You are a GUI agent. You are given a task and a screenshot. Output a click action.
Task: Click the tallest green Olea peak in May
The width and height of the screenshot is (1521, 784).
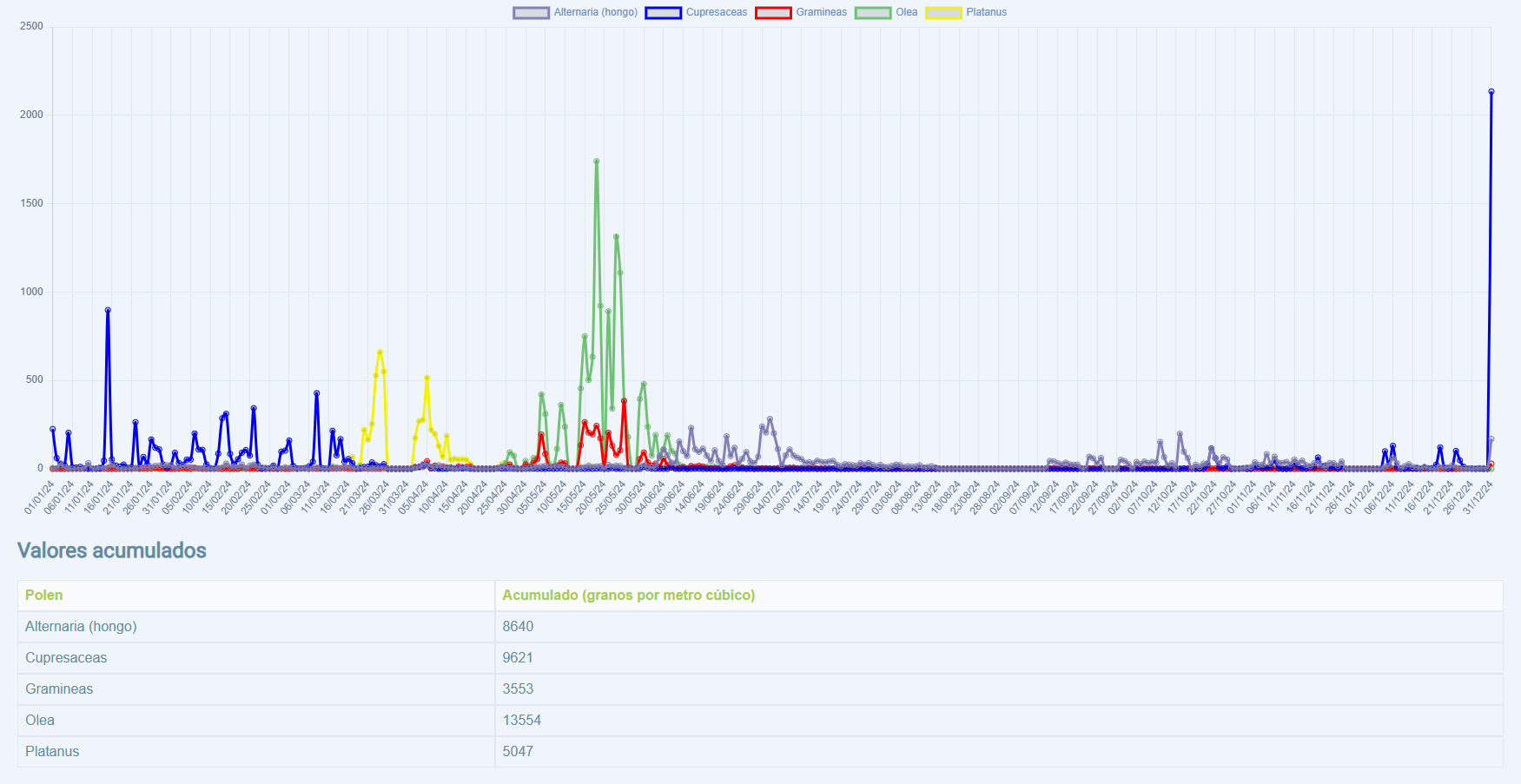pos(596,161)
